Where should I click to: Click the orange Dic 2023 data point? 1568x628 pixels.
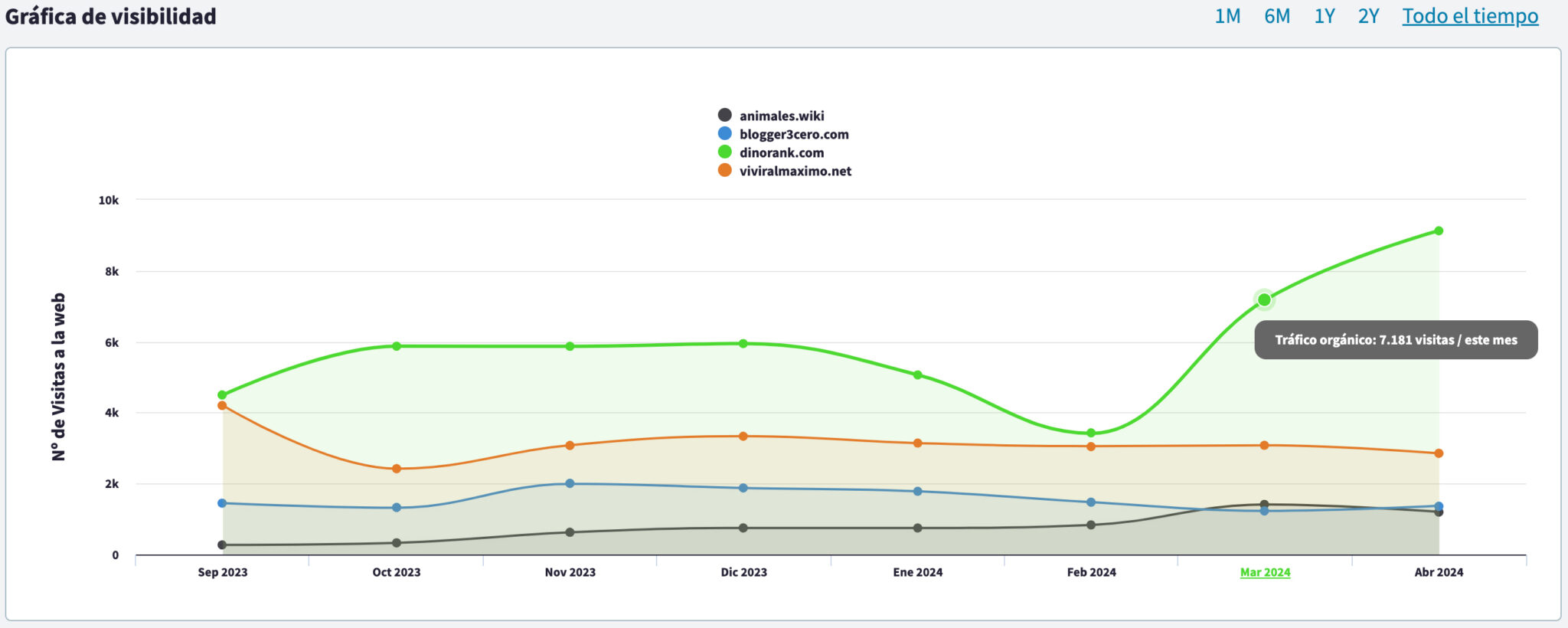(x=743, y=437)
